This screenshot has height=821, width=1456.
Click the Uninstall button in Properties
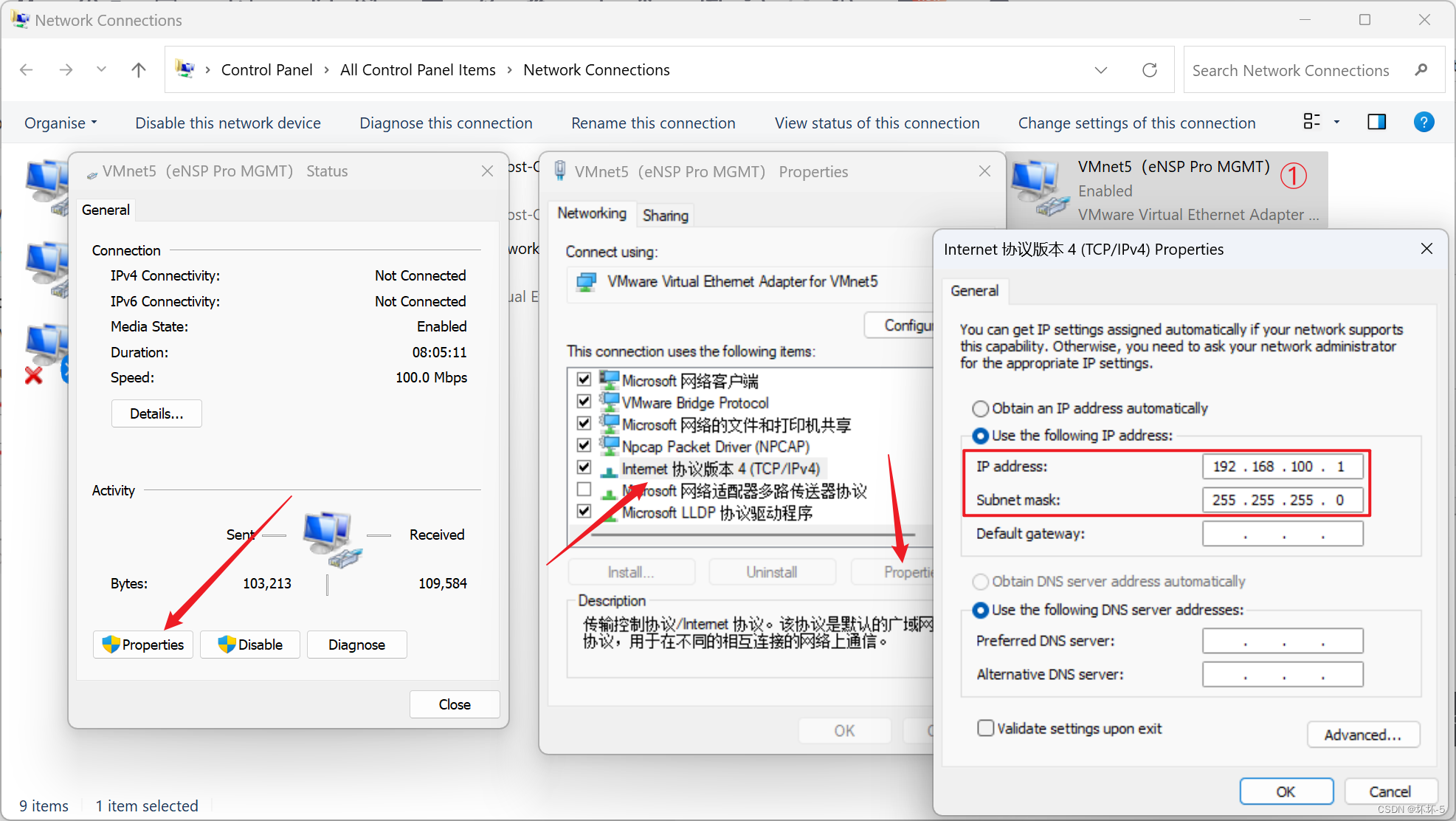coord(771,572)
